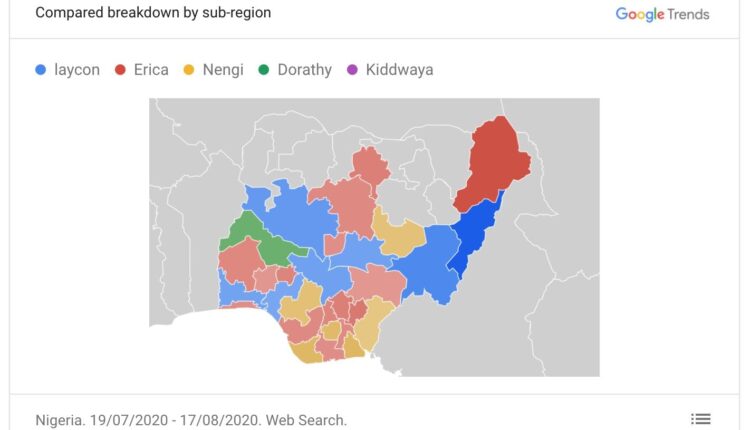The width and height of the screenshot is (750, 430).
Task: Open the Google Trends logo
Action: [662, 14]
